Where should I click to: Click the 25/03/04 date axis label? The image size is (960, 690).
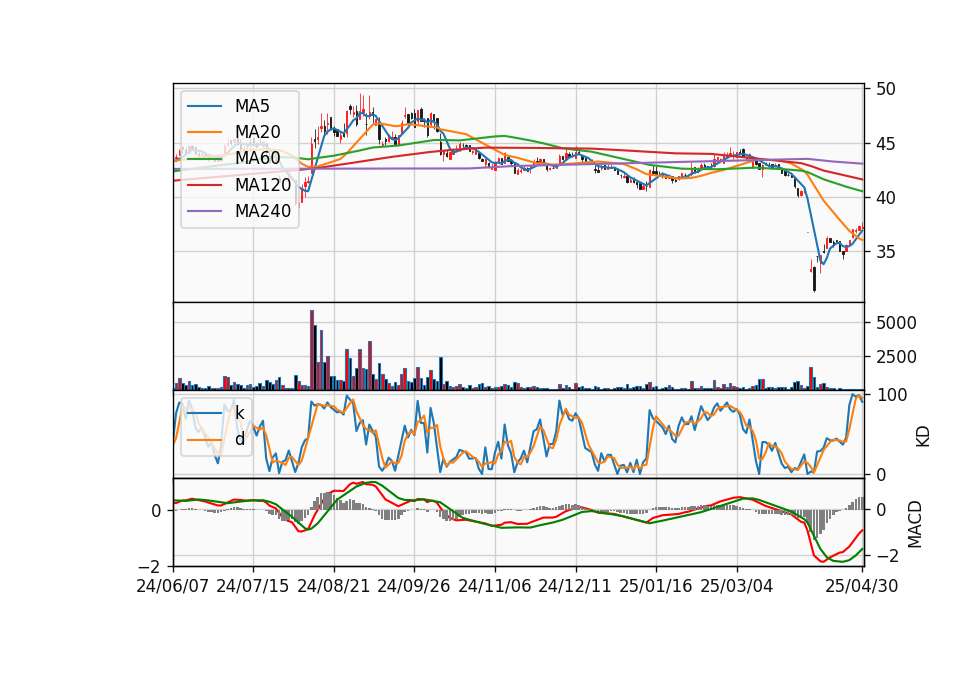(x=737, y=586)
